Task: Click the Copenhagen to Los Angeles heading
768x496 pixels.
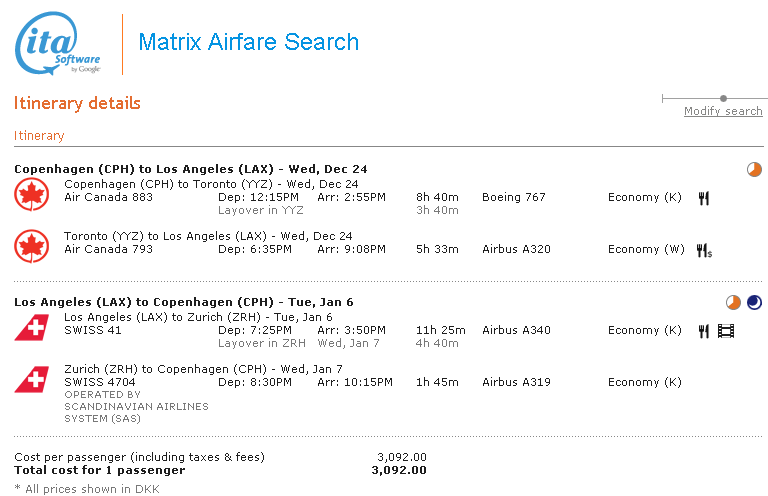Action: click(191, 169)
